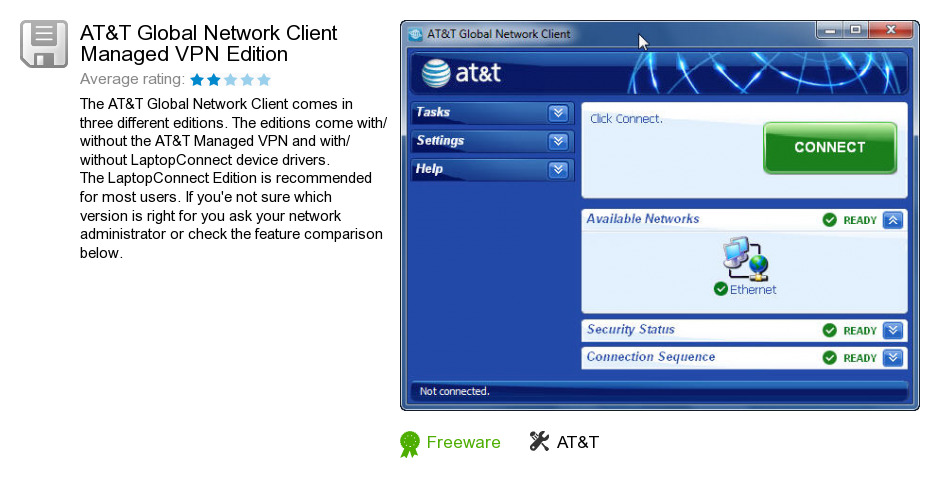Select the Ethernet network icon
The height and width of the screenshot is (488, 940).
pyautogui.click(x=745, y=258)
